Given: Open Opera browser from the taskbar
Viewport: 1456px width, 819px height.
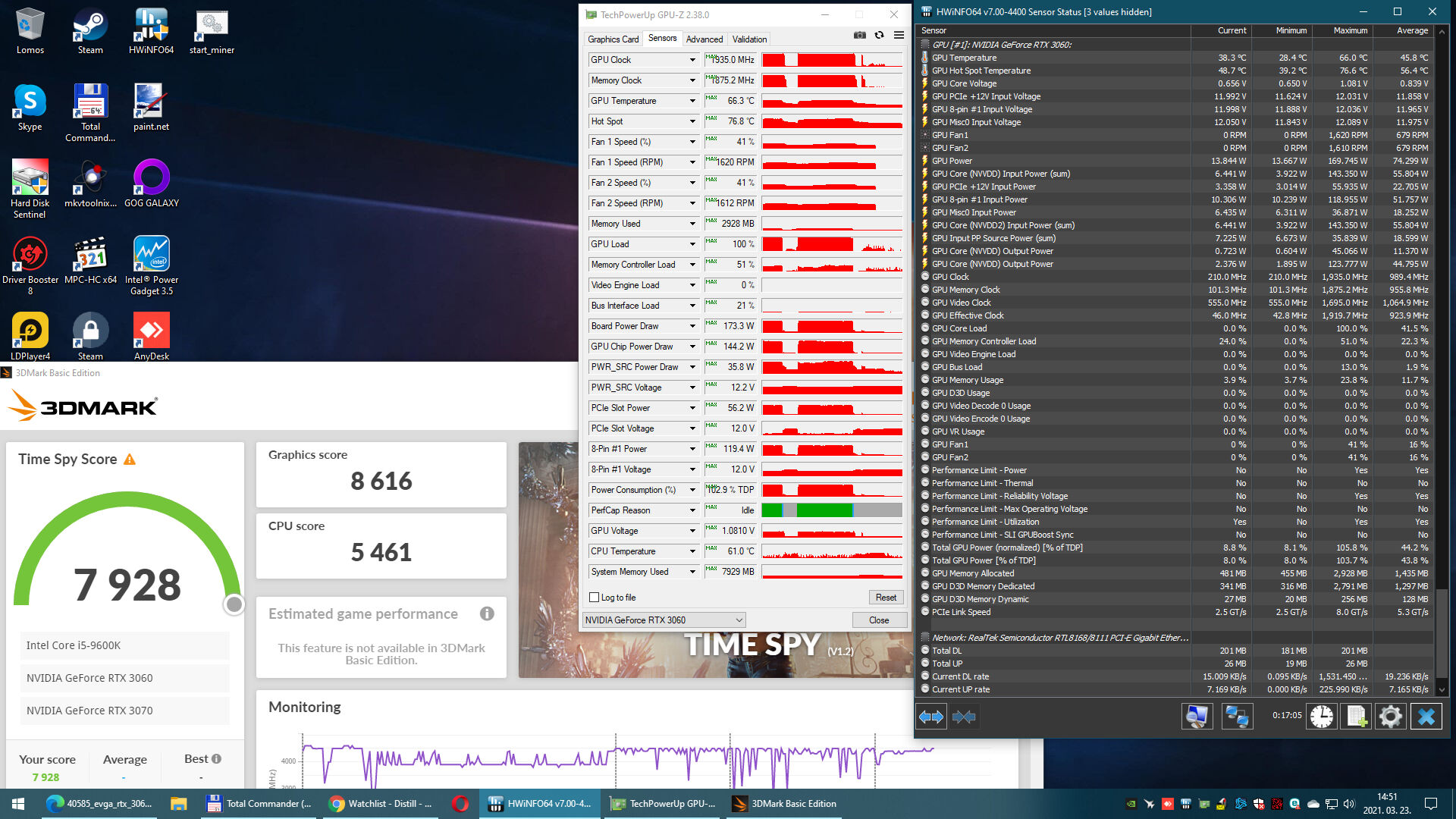Looking at the screenshot, I should pyautogui.click(x=460, y=804).
